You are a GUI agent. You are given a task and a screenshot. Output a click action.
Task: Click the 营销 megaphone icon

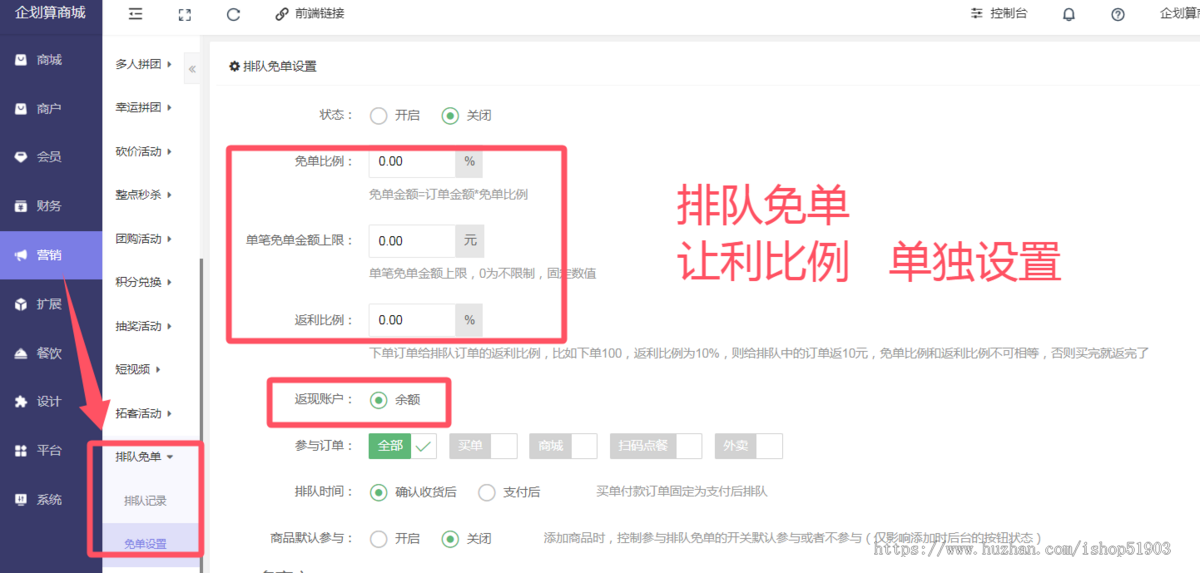pyautogui.click(x=21, y=255)
